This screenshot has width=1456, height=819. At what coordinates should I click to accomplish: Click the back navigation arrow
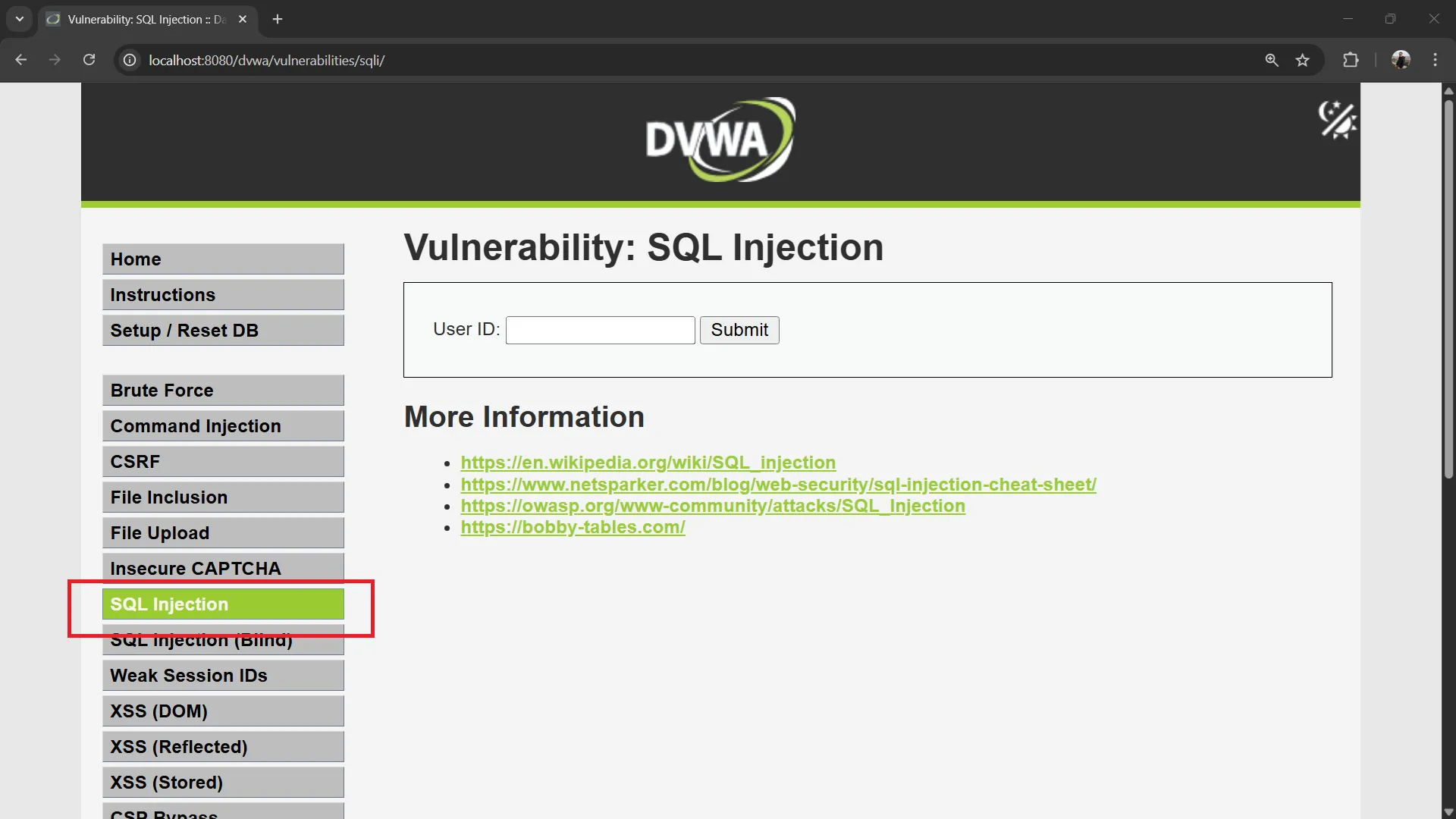pos(20,60)
